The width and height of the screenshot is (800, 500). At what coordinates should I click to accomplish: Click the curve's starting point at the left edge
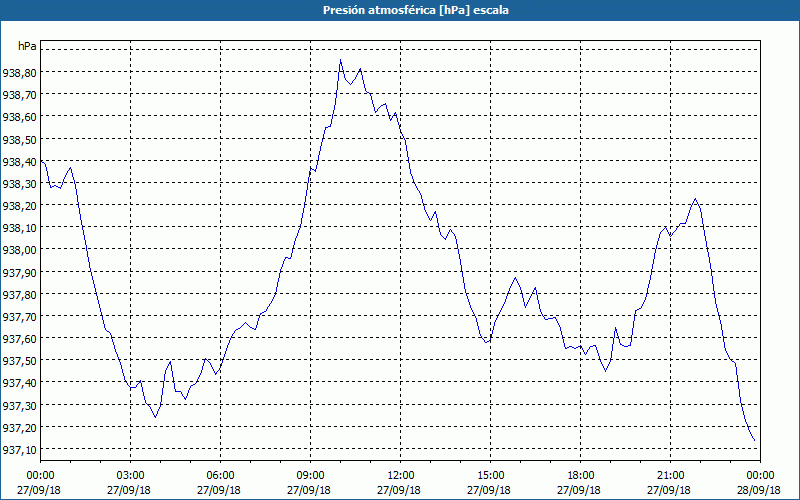coord(41,161)
